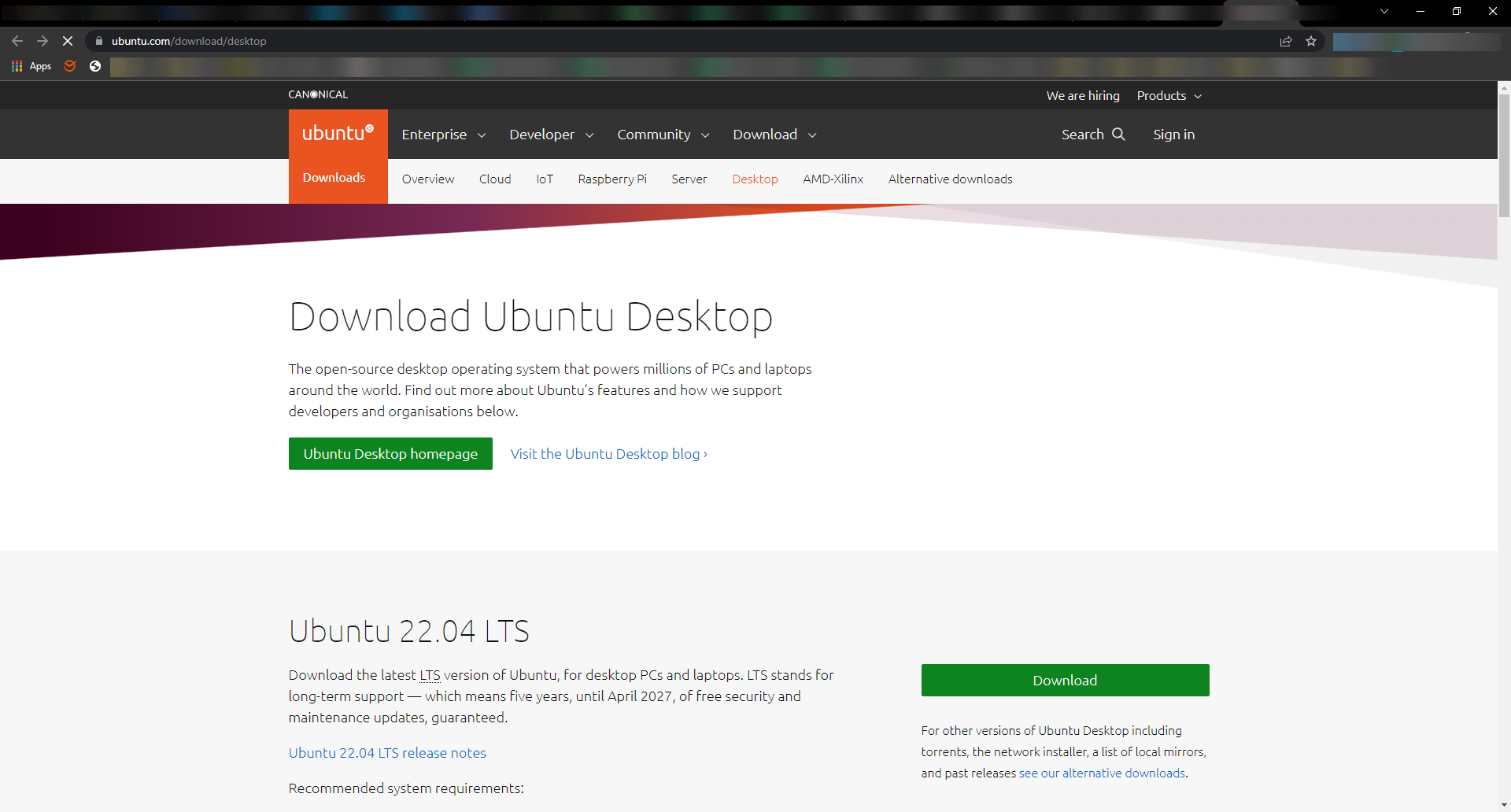Open the Server downloads tab
The height and width of the screenshot is (812, 1511).
[x=689, y=179]
